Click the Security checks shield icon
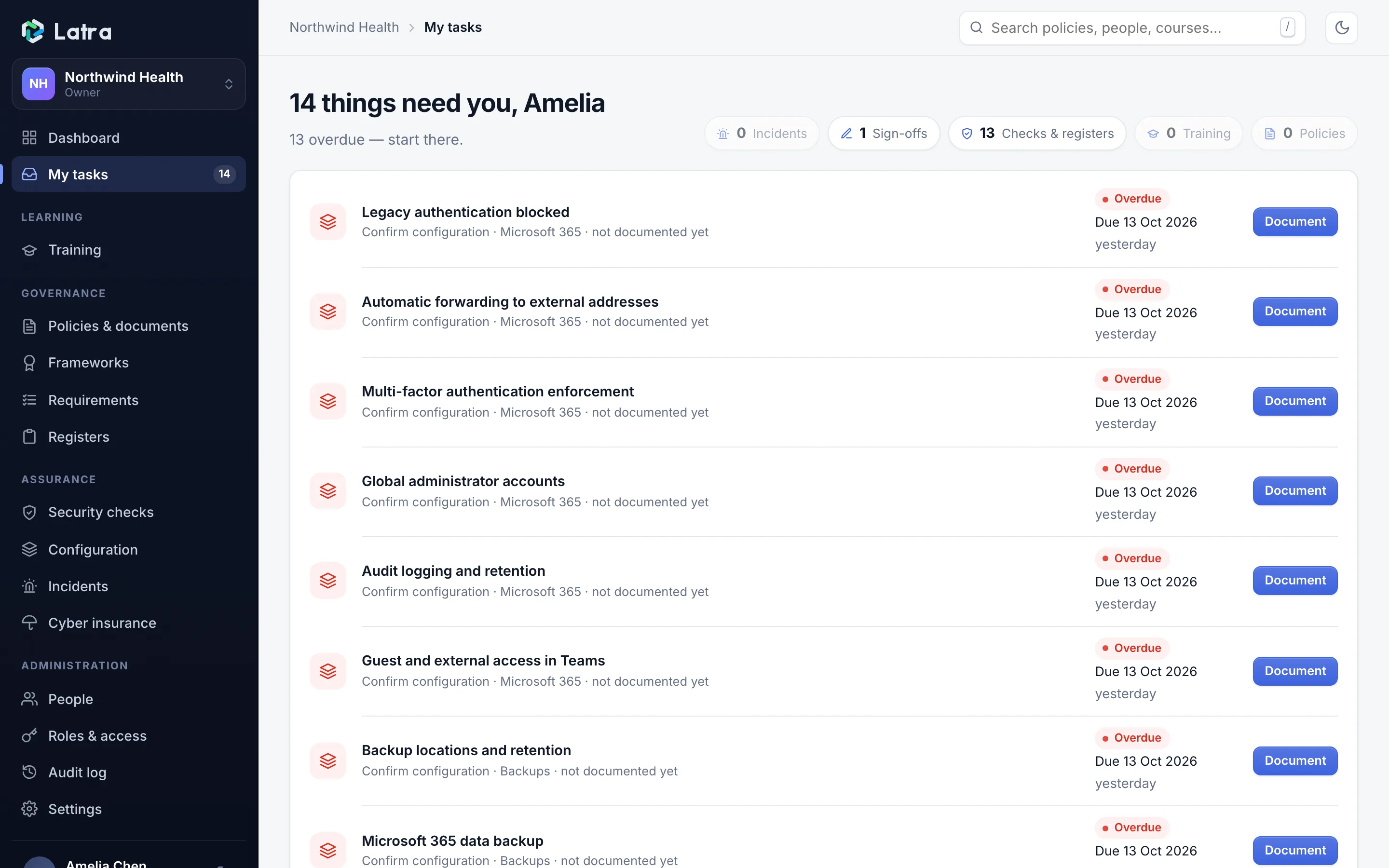The width and height of the screenshot is (1389, 868). [29, 512]
